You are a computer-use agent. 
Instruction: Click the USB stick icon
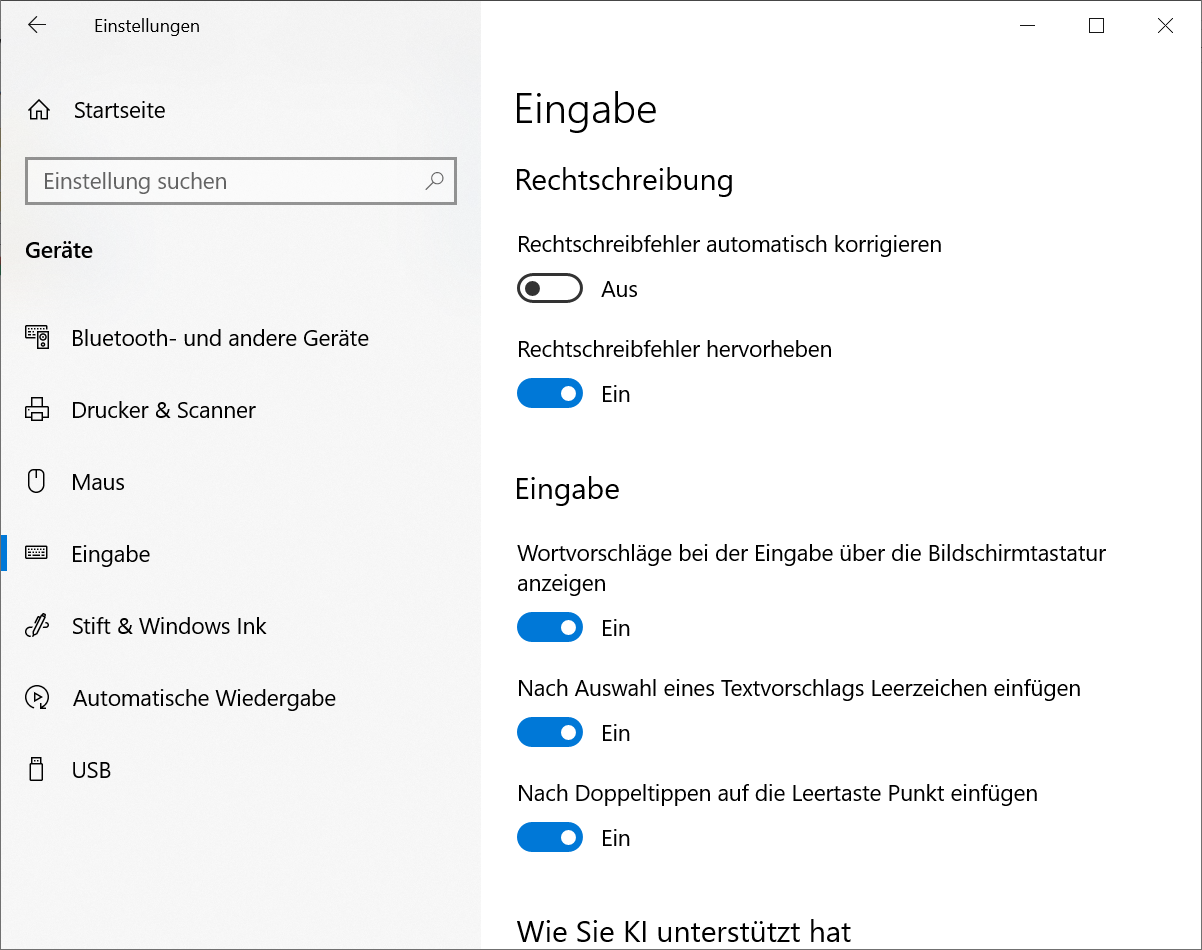(x=37, y=770)
